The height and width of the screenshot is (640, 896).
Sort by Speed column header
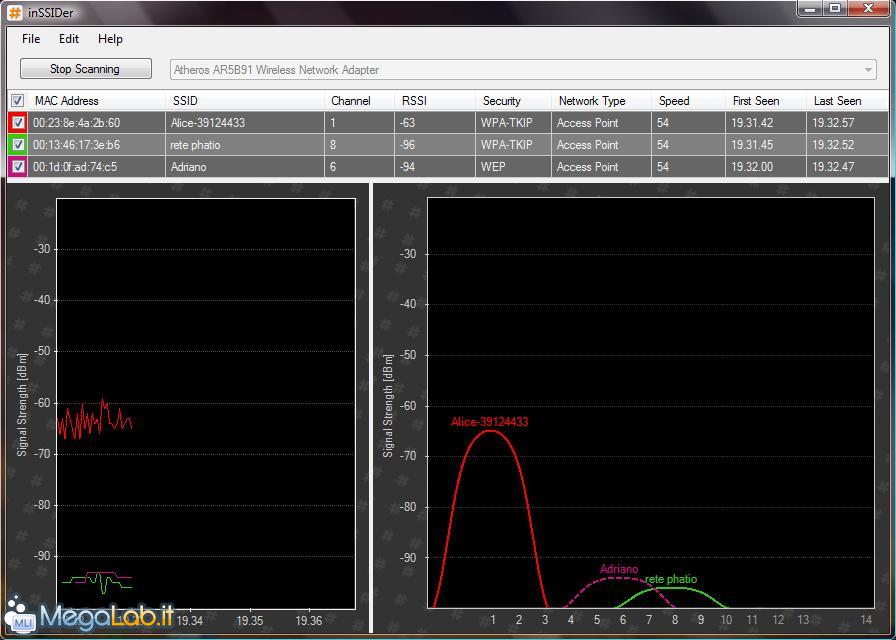pyautogui.click(x=674, y=101)
